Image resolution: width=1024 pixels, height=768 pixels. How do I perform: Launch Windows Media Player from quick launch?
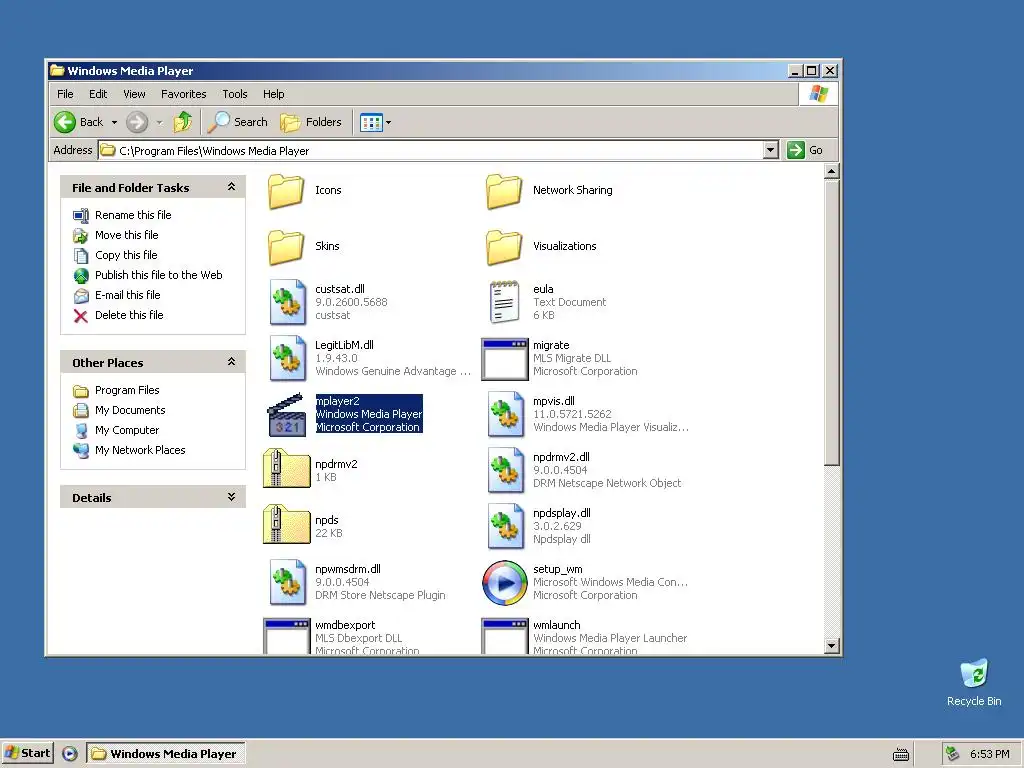pyautogui.click(x=70, y=754)
